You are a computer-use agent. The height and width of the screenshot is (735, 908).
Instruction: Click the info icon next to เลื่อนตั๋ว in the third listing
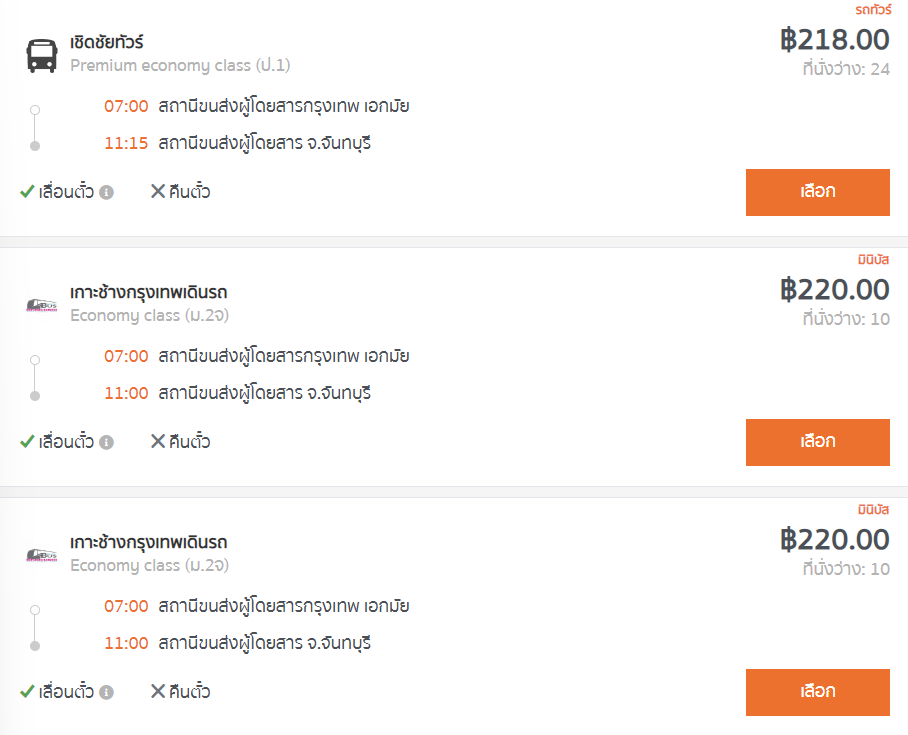pyautogui.click(x=107, y=692)
